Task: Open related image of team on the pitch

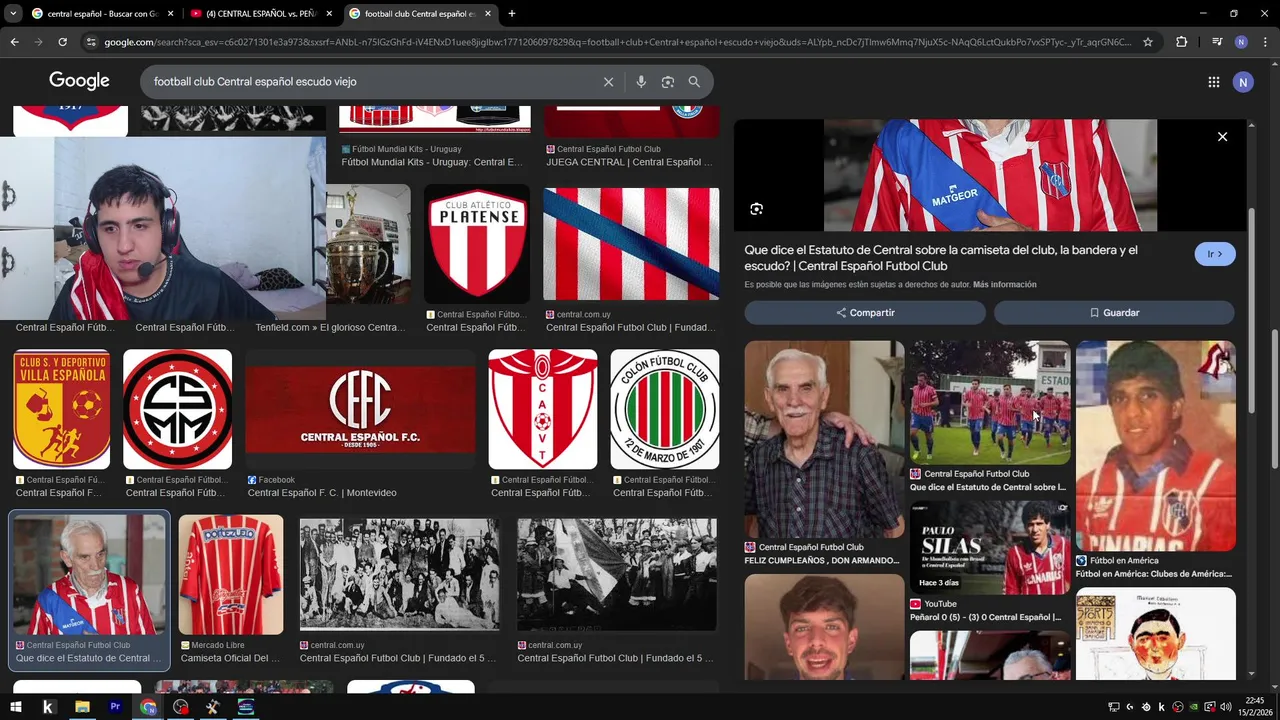Action: coord(990,402)
